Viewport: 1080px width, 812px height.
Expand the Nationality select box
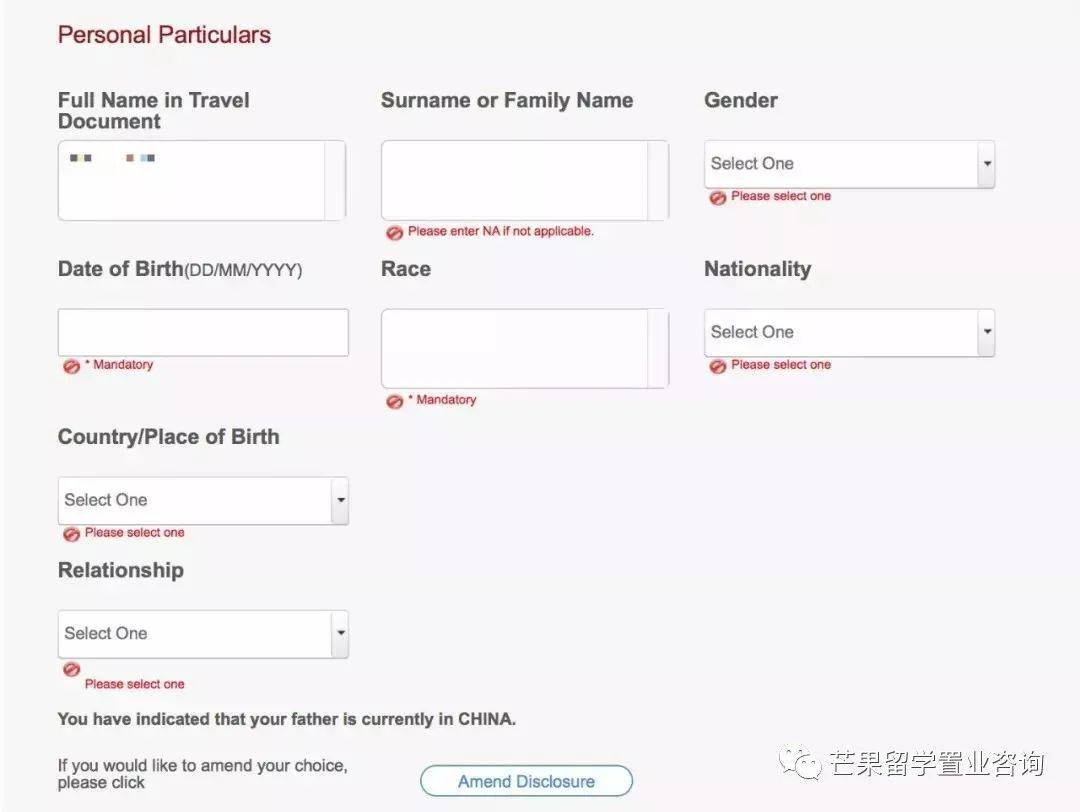pyautogui.click(x=849, y=332)
